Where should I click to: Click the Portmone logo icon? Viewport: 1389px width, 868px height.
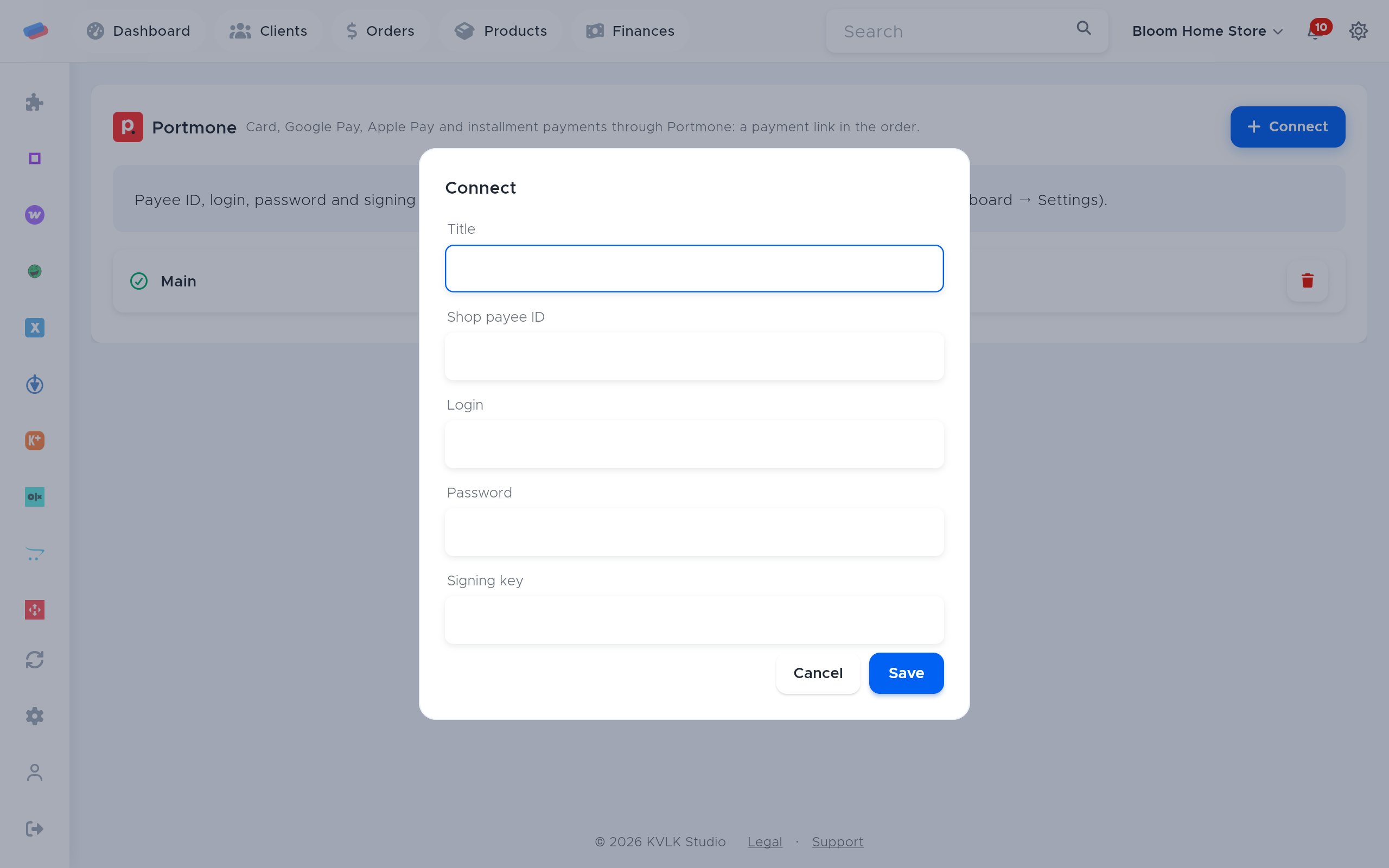tap(128, 127)
